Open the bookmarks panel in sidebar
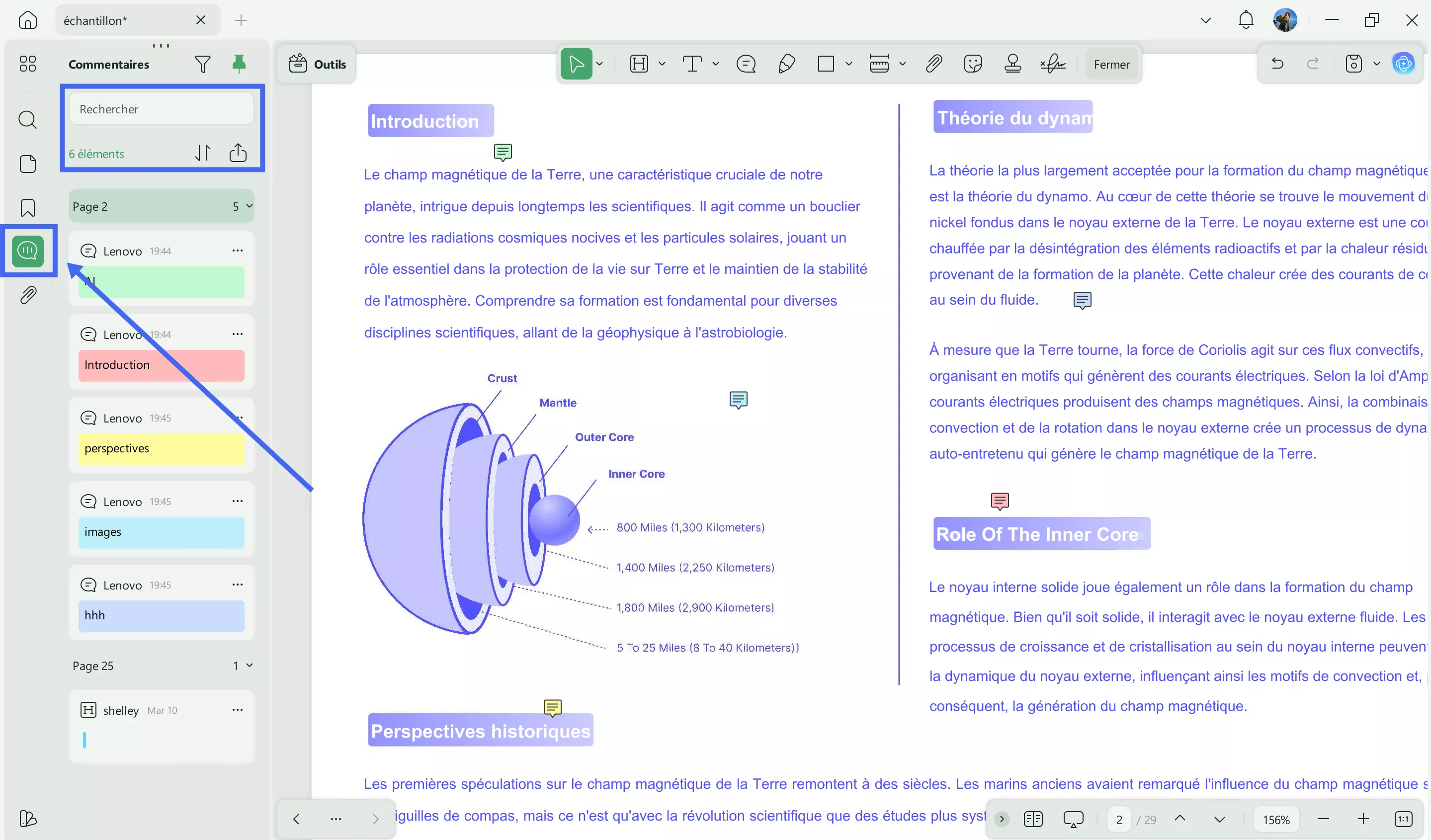Viewport: 1431px width, 840px height. point(27,208)
